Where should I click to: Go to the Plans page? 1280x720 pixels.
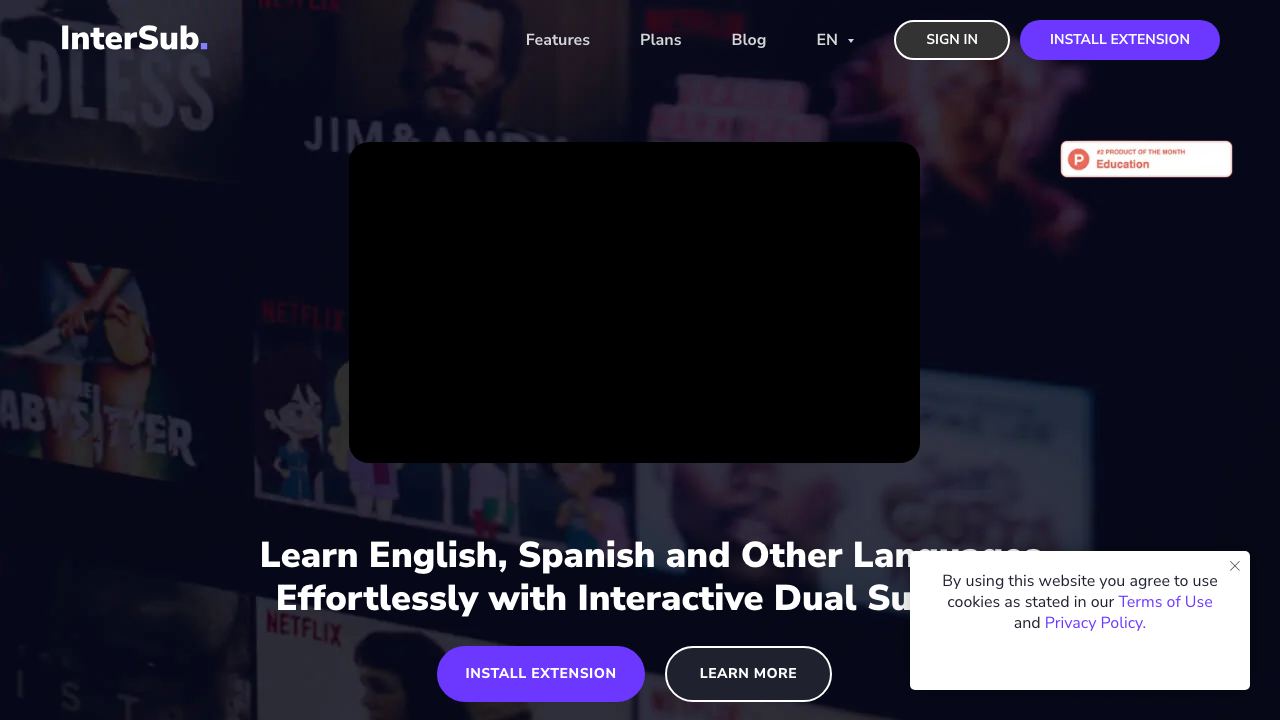coord(660,40)
